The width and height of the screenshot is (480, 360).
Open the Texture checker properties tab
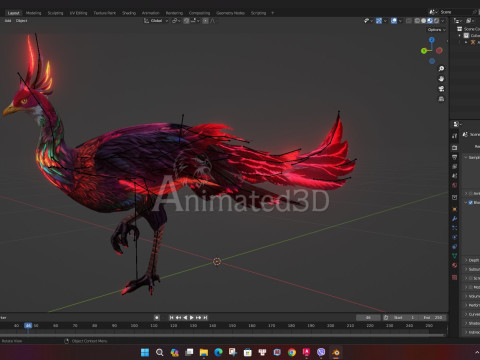pyautogui.click(x=455, y=277)
